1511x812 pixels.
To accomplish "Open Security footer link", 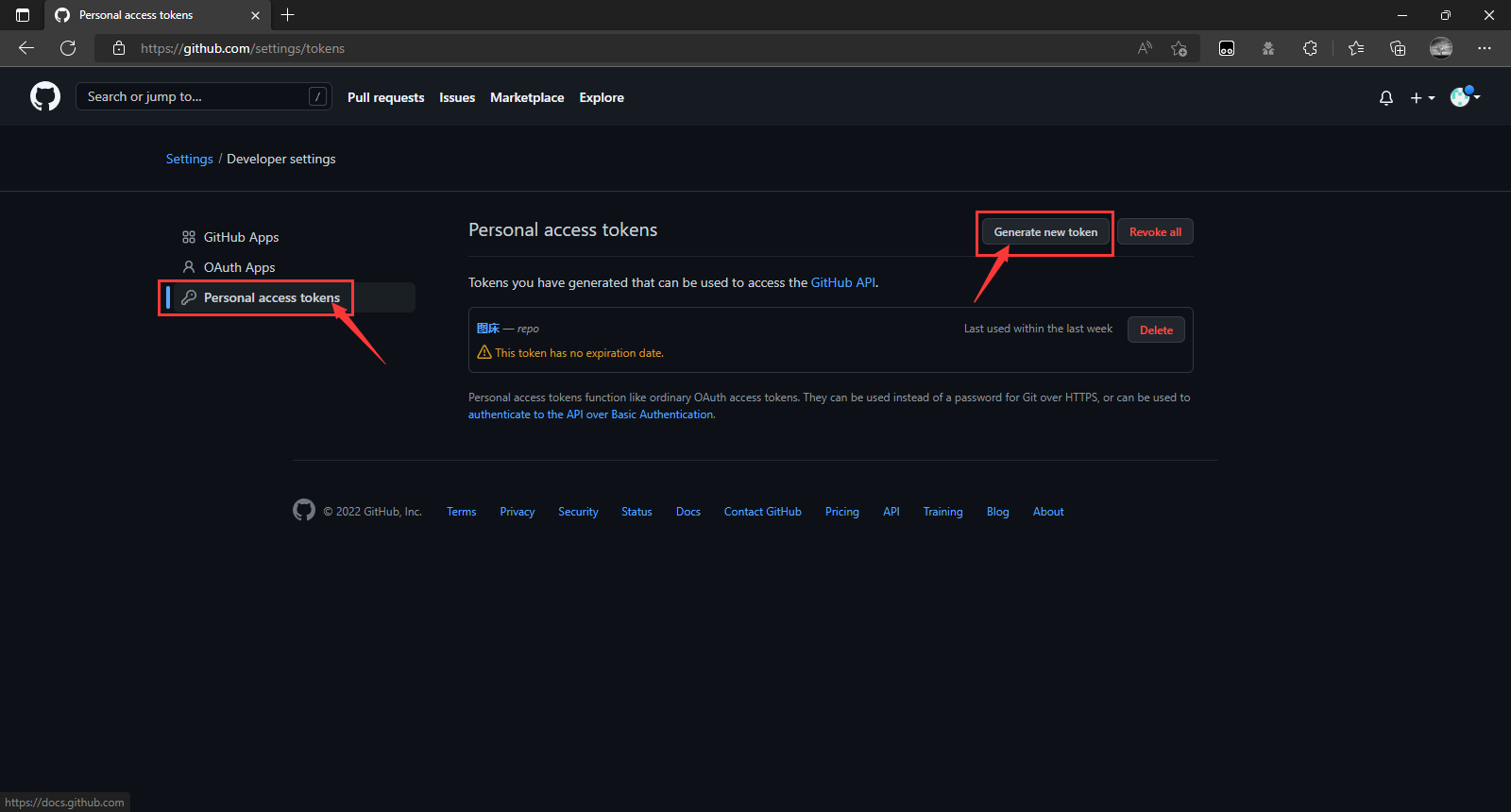I will (578, 512).
